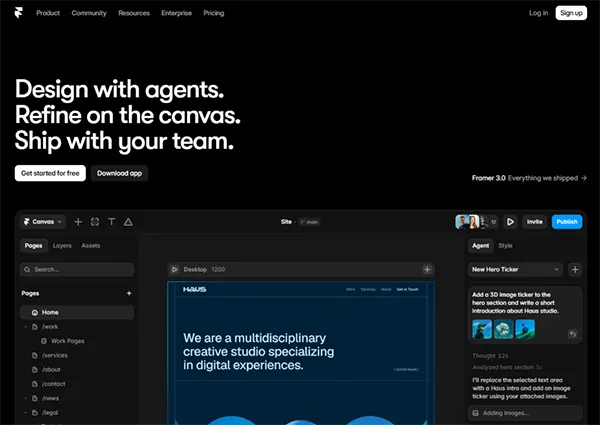Select the /about page
This screenshot has width=600, height=425.
click(51, 370)
